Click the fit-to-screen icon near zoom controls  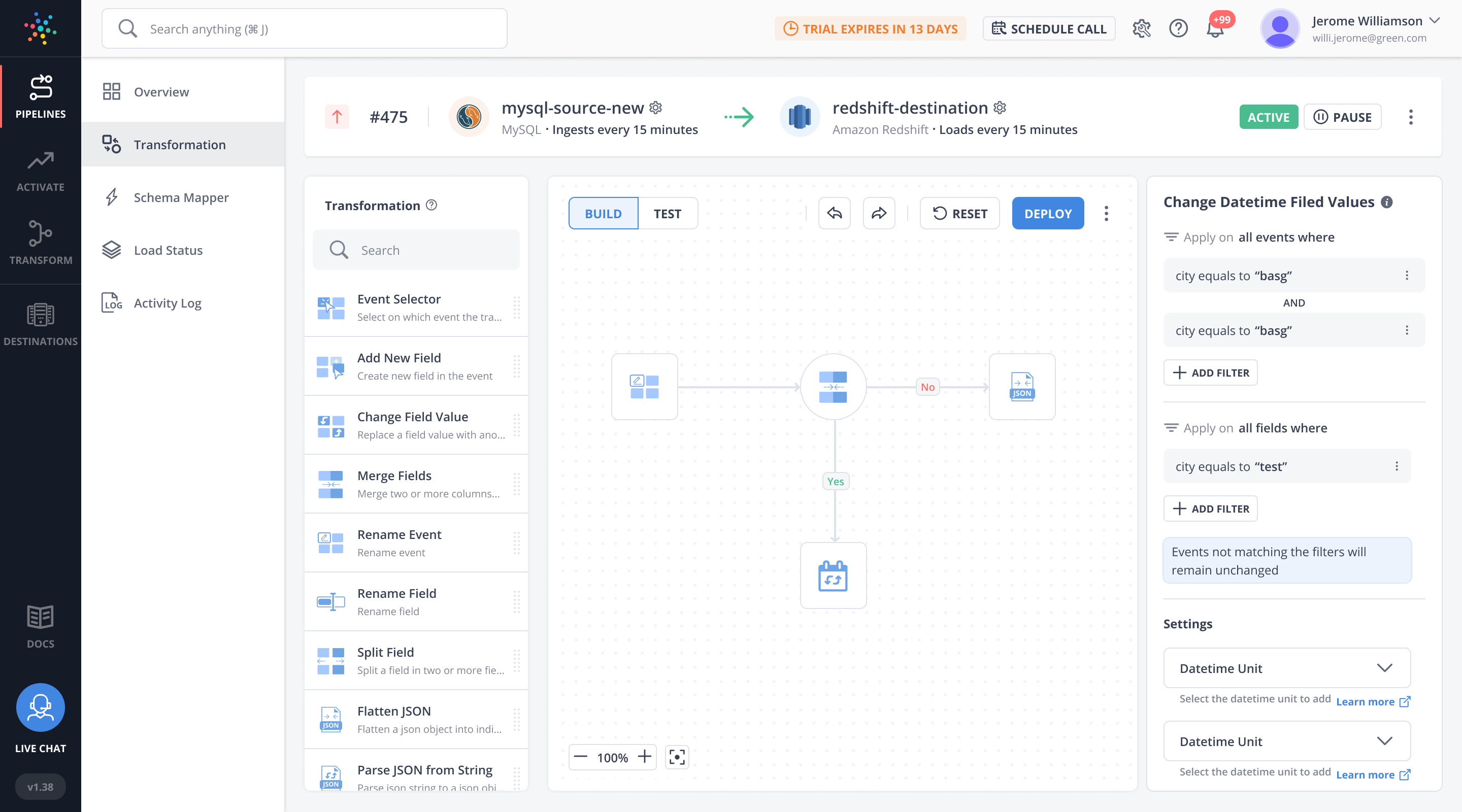tap(677, 757)
